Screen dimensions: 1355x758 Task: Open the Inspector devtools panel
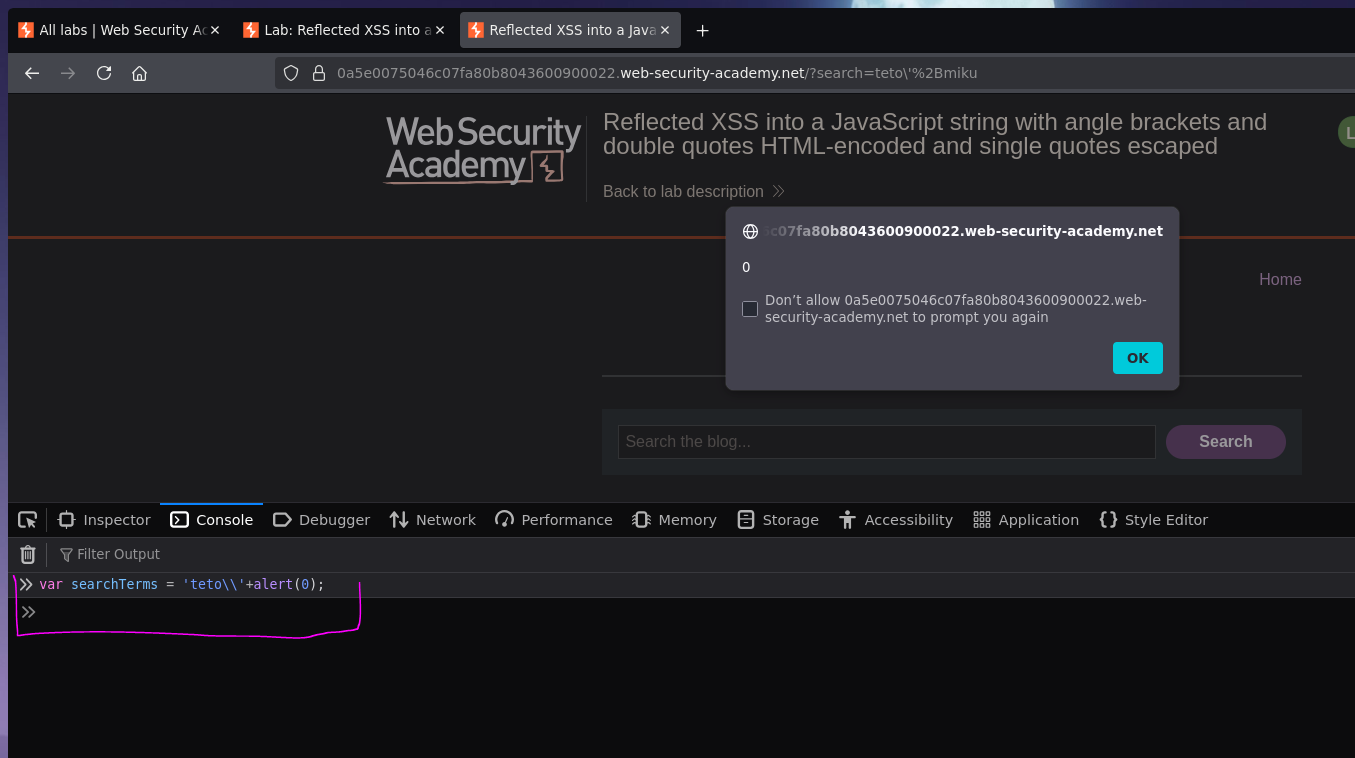click(x=104, y=520)
